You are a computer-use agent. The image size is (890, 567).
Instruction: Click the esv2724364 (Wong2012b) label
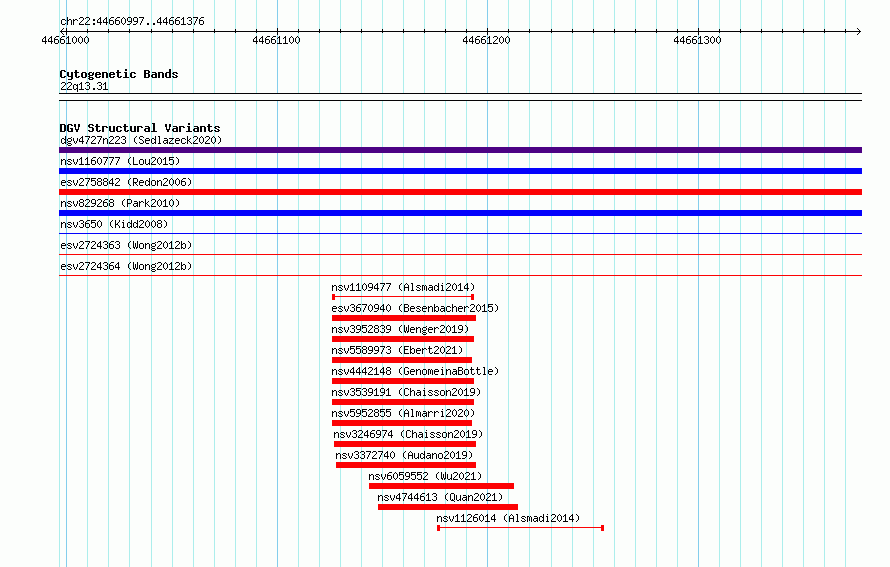(126, 266)
